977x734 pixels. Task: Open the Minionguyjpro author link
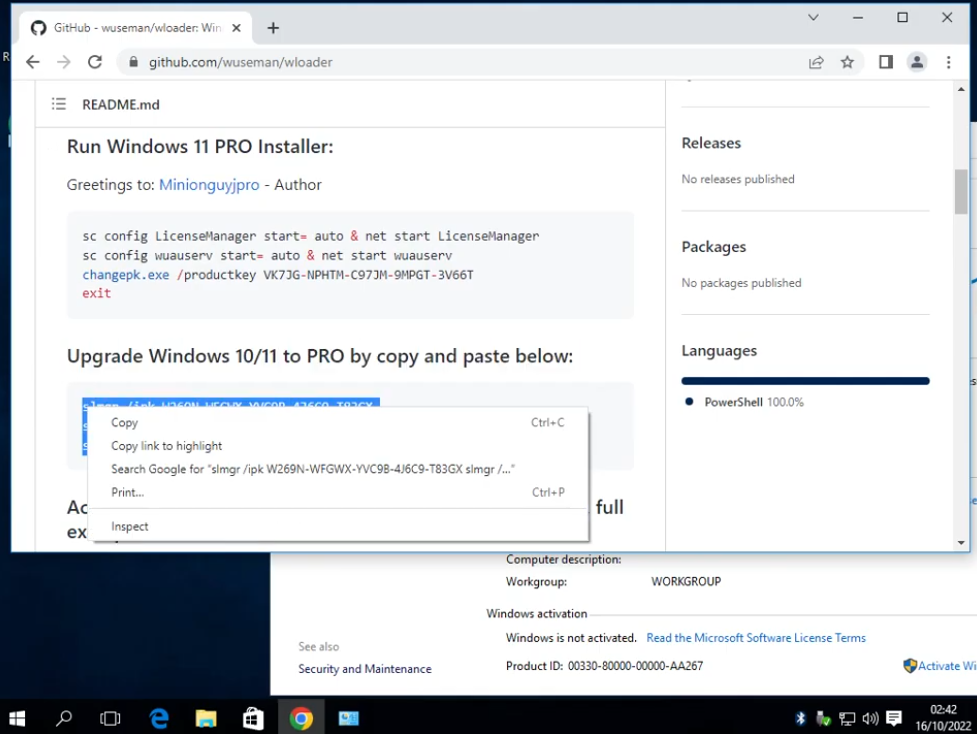pyautogui.click(x=209, y=185)
